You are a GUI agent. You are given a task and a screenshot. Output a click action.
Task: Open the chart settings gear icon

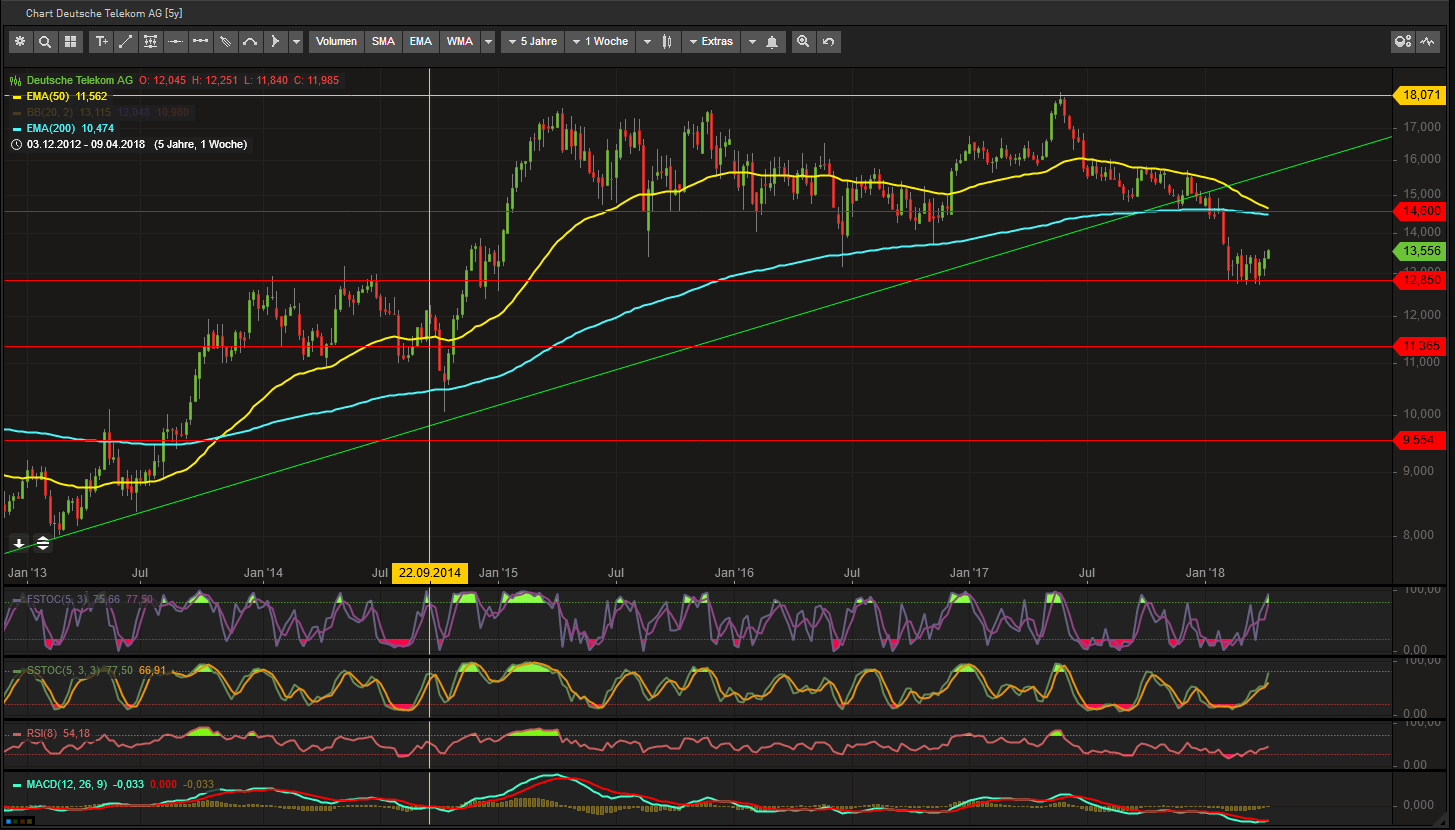(x=20, y=41)
